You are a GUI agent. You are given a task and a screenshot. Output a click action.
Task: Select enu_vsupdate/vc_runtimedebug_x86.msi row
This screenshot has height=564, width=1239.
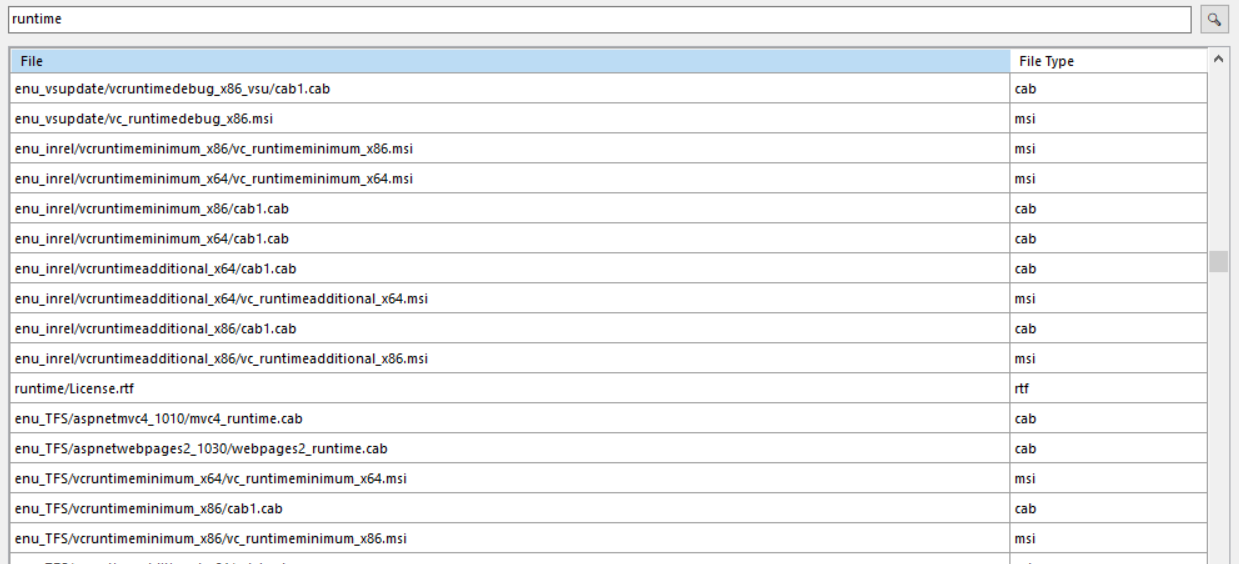point(144,119)
